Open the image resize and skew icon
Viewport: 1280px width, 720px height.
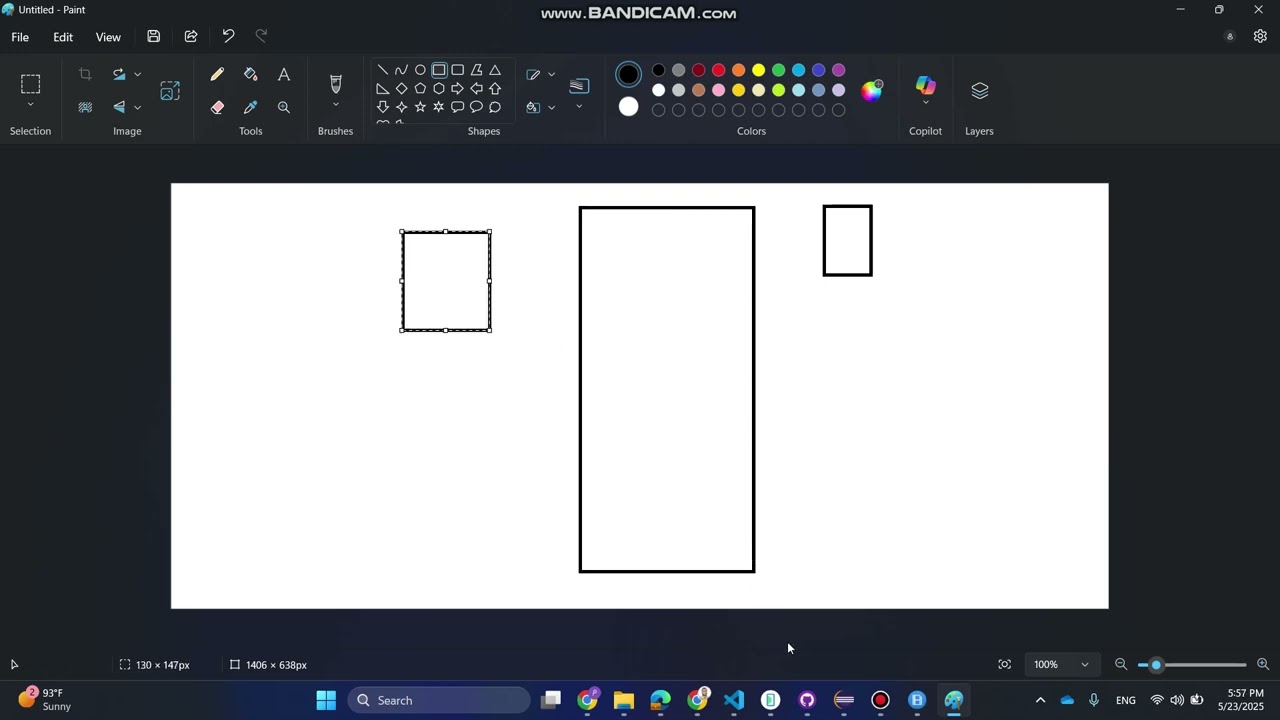[x=170, y=90]
